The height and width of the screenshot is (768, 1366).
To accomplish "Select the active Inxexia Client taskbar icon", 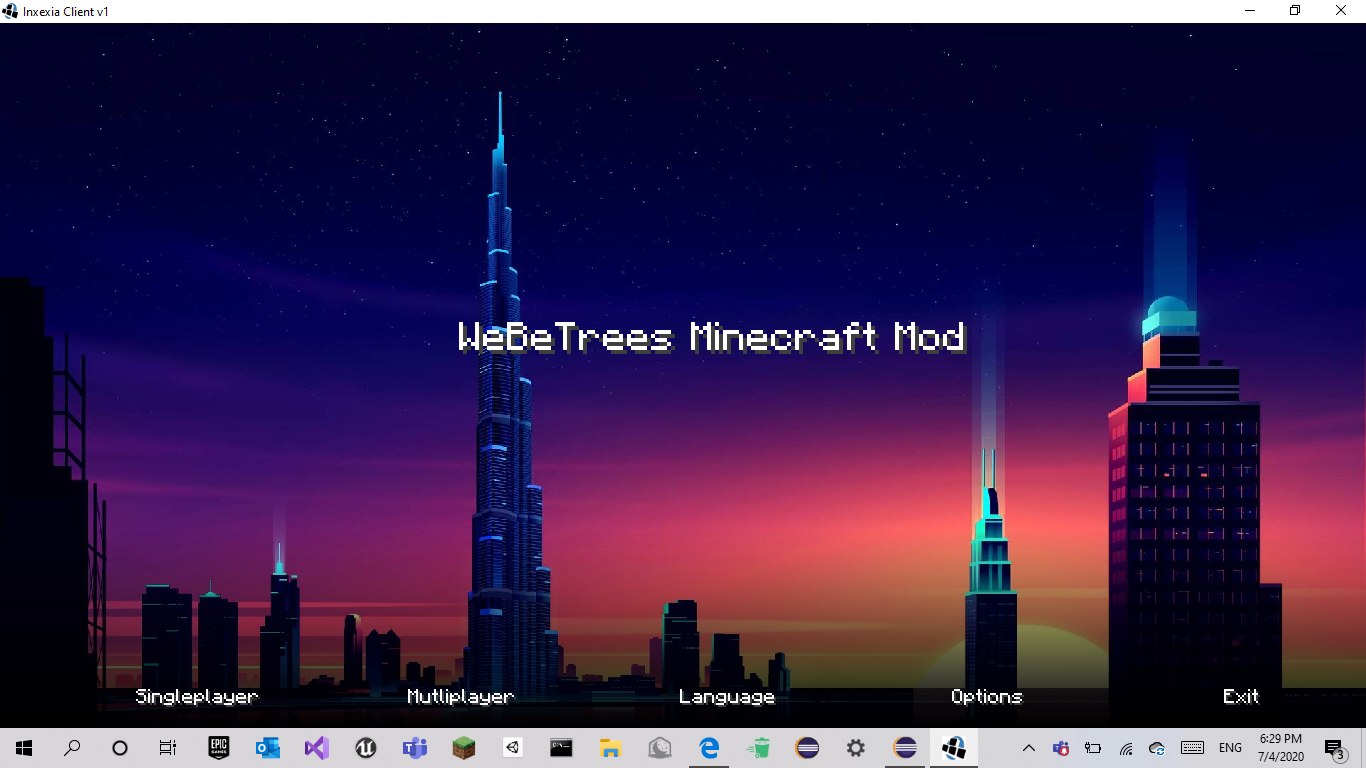I will (954, 748).
